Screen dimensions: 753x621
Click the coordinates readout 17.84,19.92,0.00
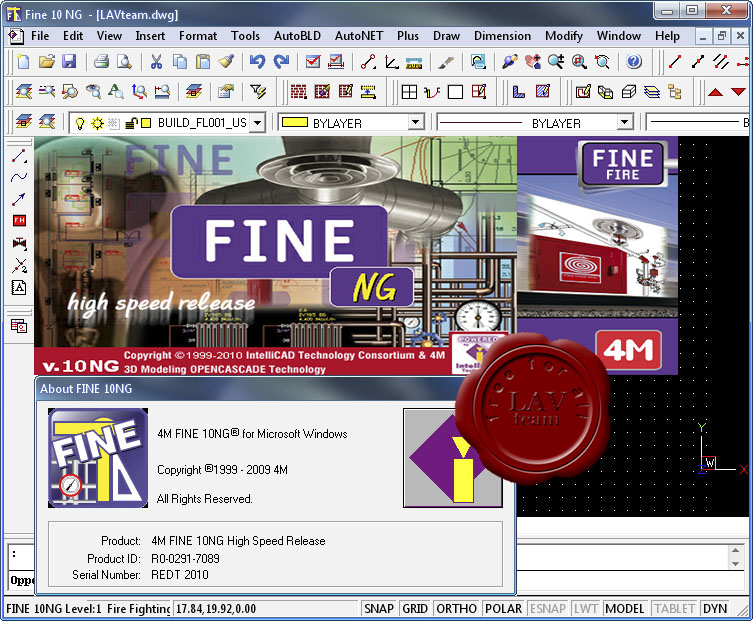(216, 609)
